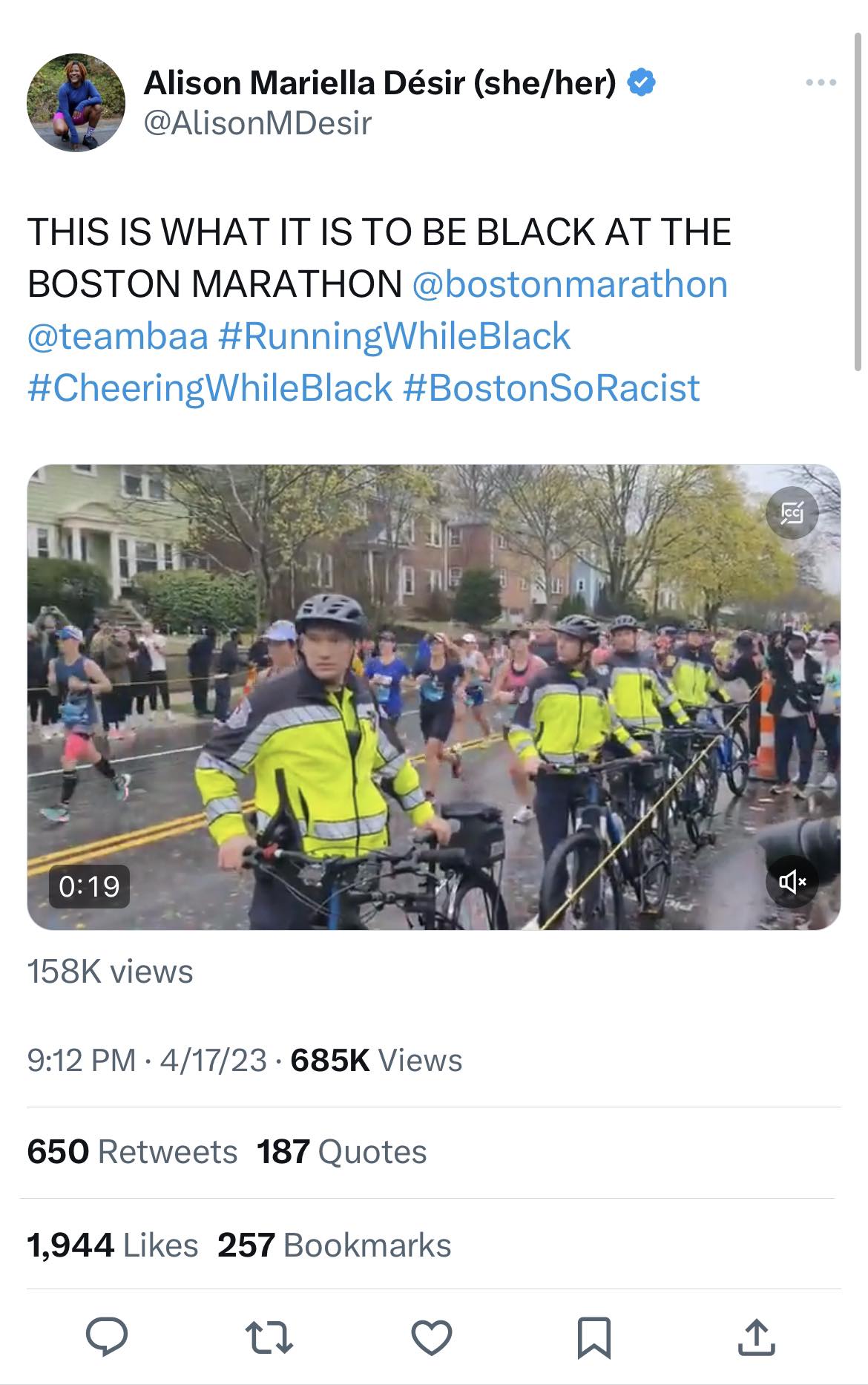
Task: Click the reply speech bubble icon
Action: tap(107, 1337)
